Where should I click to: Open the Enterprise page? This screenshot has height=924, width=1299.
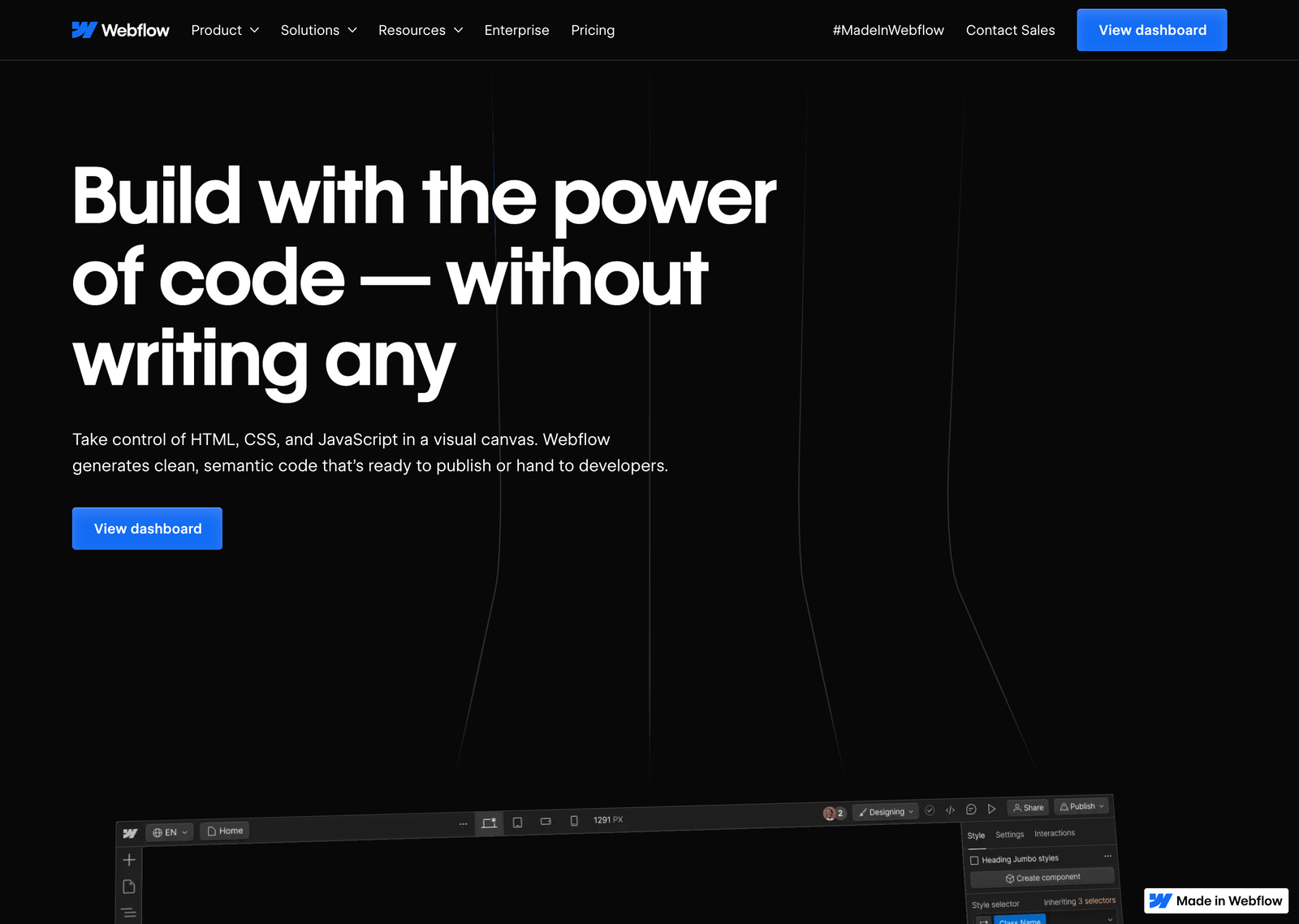pos(516,30)
